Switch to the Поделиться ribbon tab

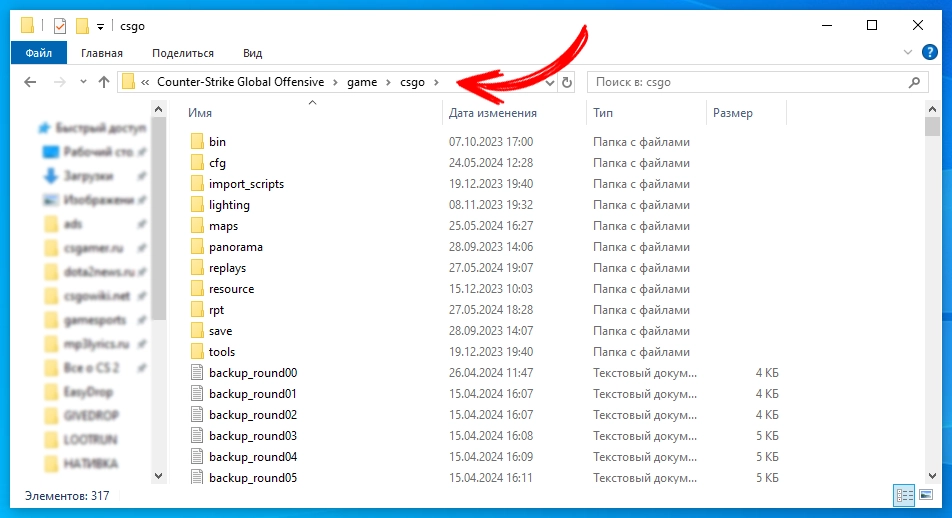tap(183, 53)
